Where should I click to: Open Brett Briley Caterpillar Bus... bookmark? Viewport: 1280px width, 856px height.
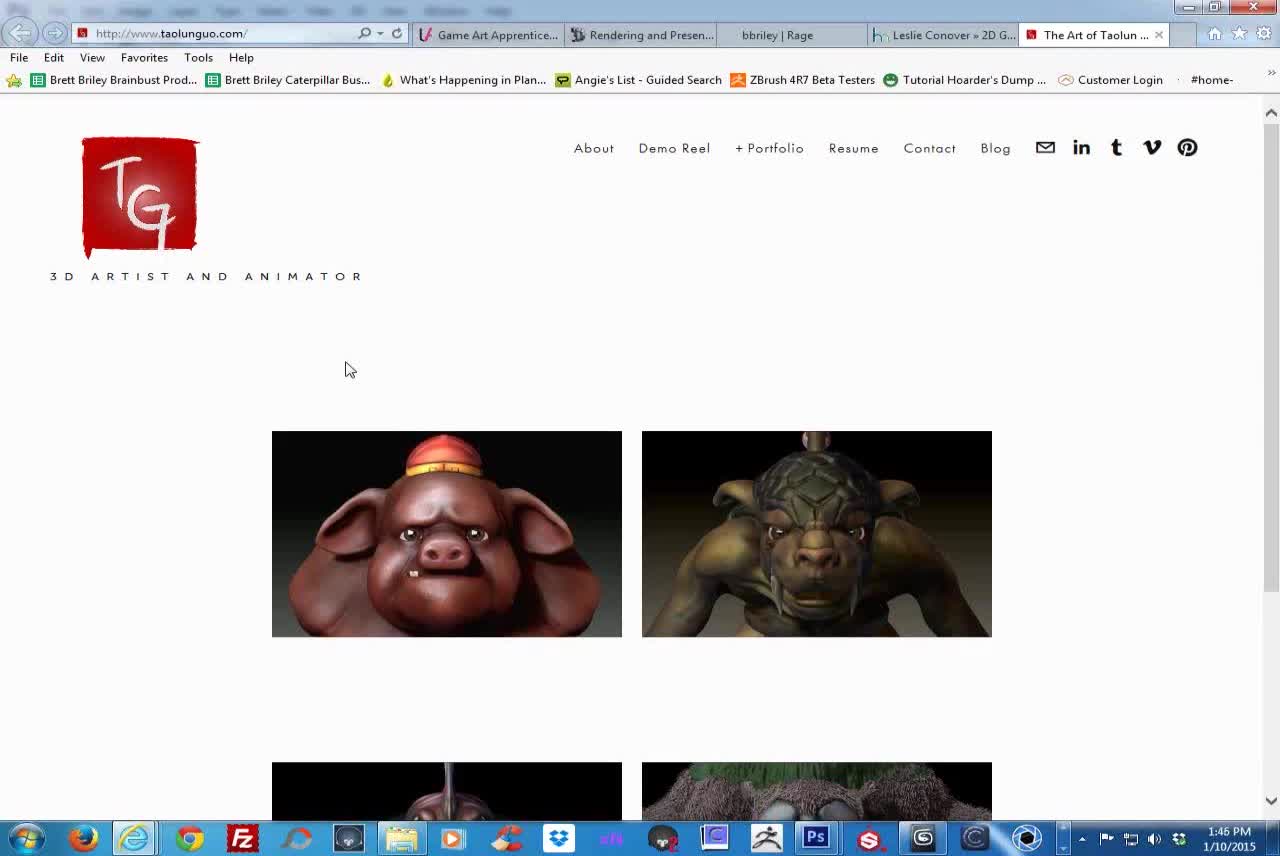click(288, 80)
